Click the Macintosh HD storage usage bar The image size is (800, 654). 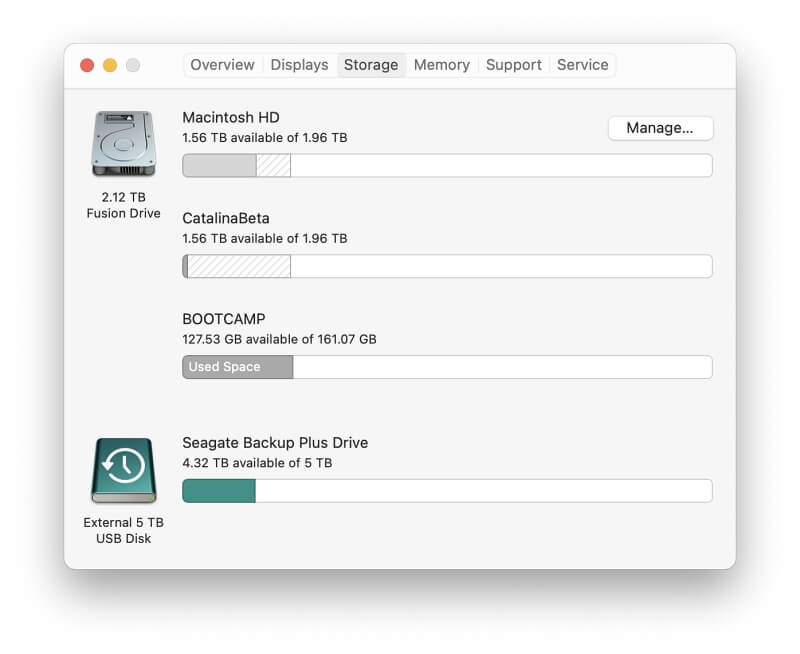(447, 165)
